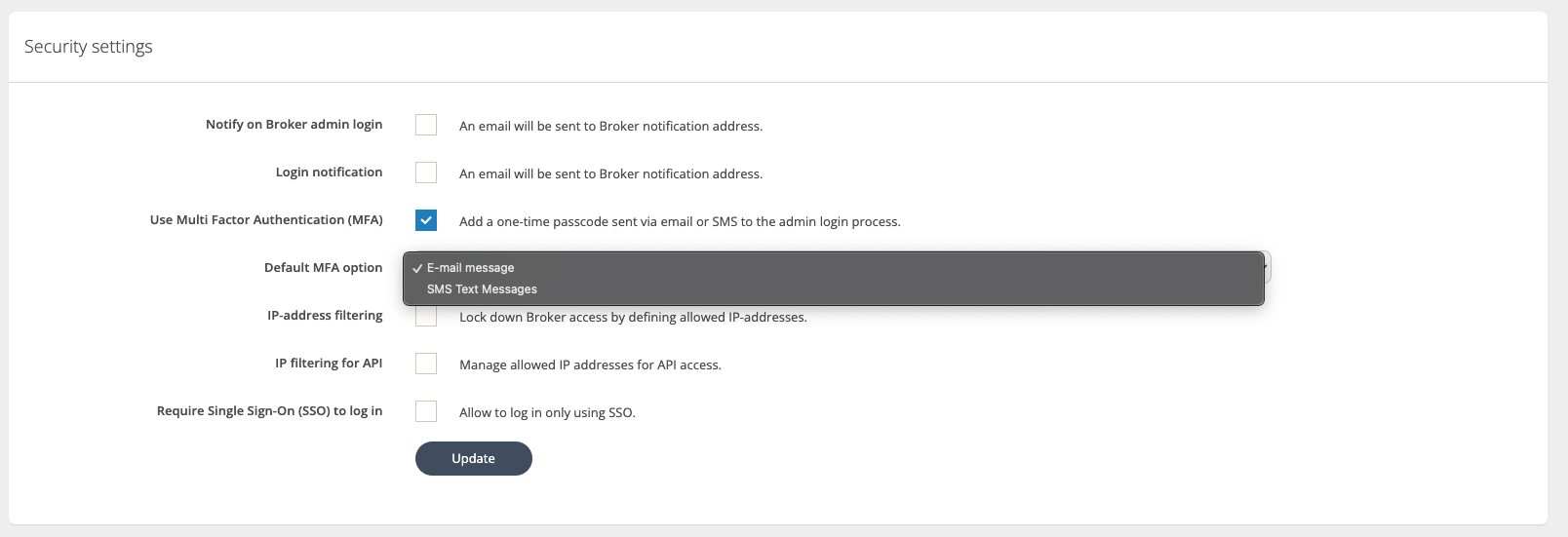Screen dimensions: 1568x537
Task: Click the 'Login notification' label text
Action: 329,173
